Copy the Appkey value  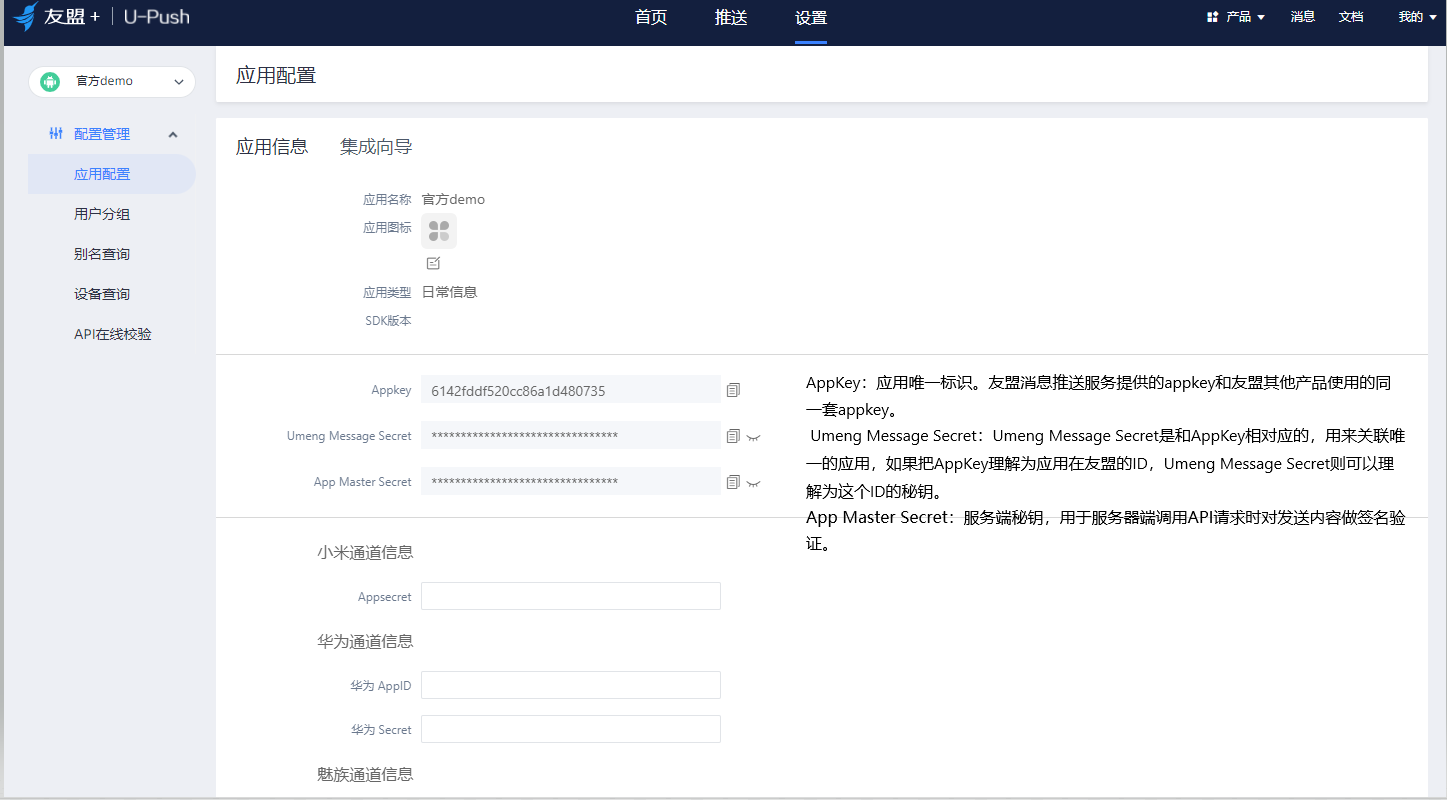click(733, 390)
